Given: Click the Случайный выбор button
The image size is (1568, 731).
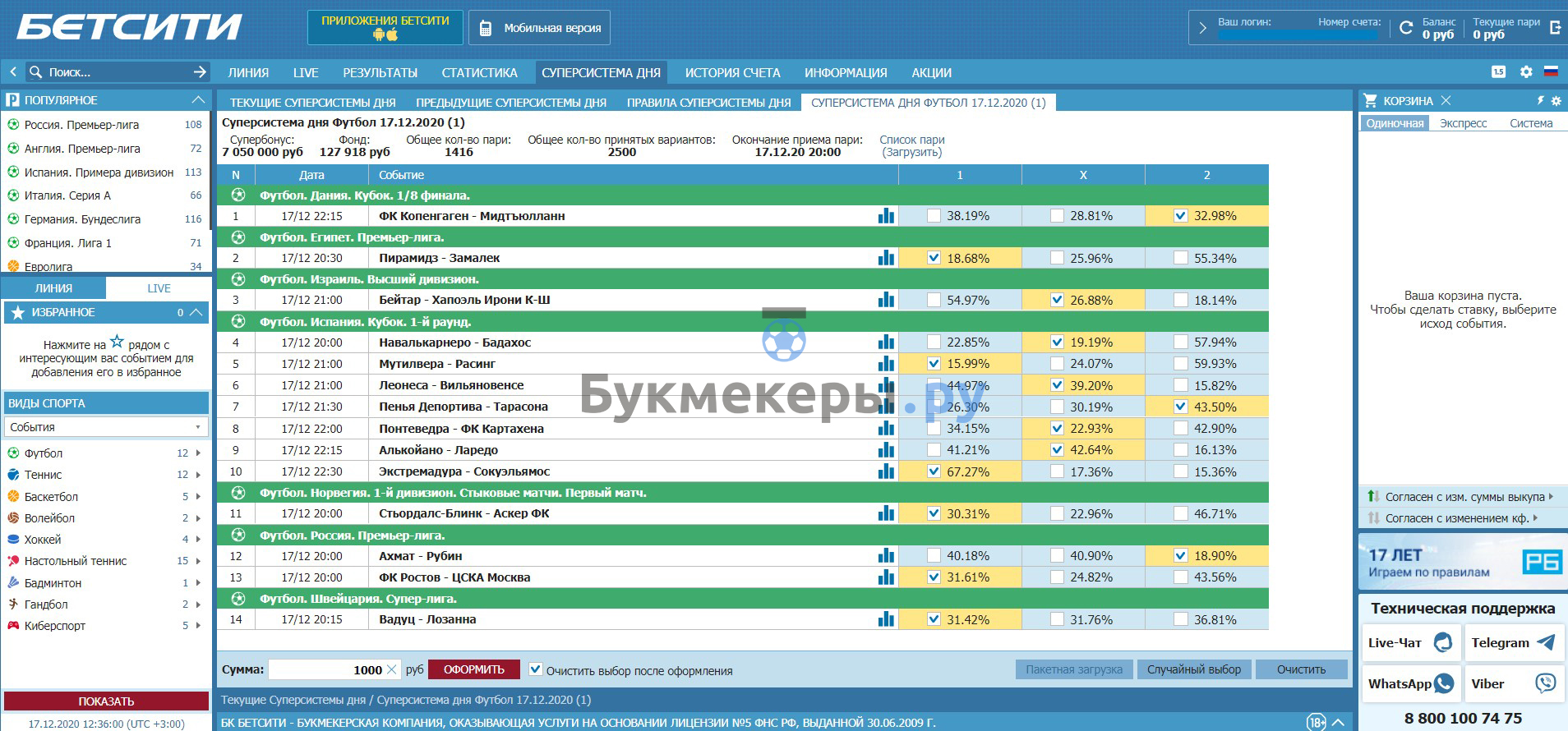Looking at the screenshot, I should click(x=1193, y=669).
